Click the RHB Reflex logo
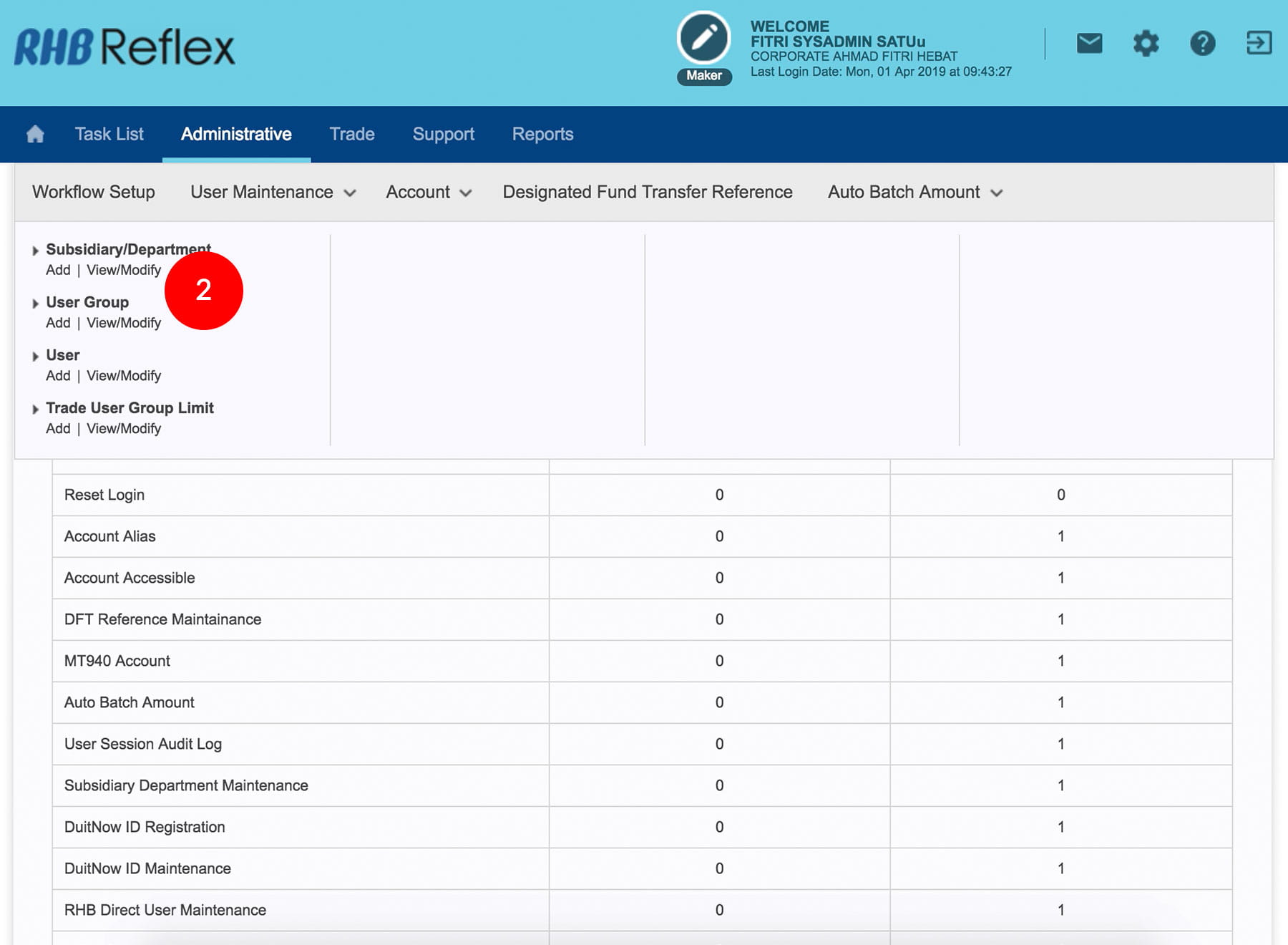 (x=125, y=47)
